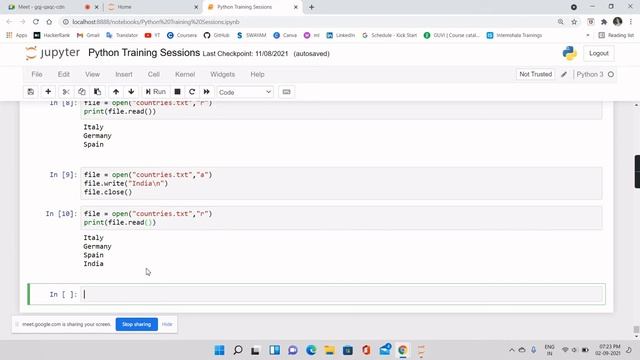Click the browser address bar URL
640x360 pixels.
pos(156,22)
